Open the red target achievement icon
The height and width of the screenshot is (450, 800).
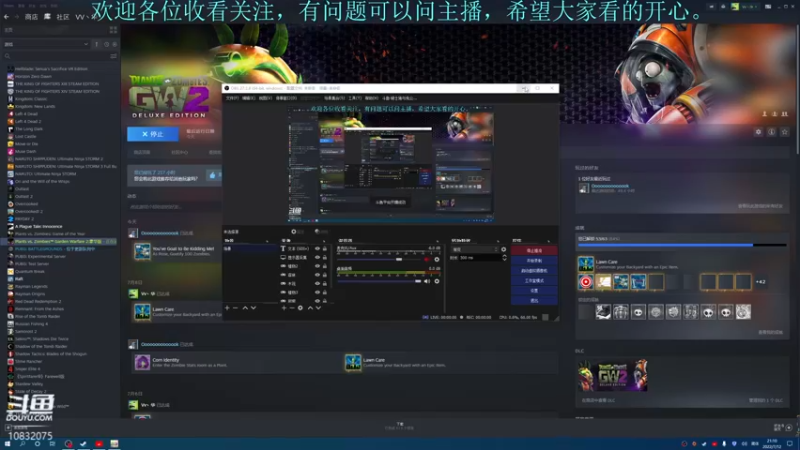coord(586,282)
